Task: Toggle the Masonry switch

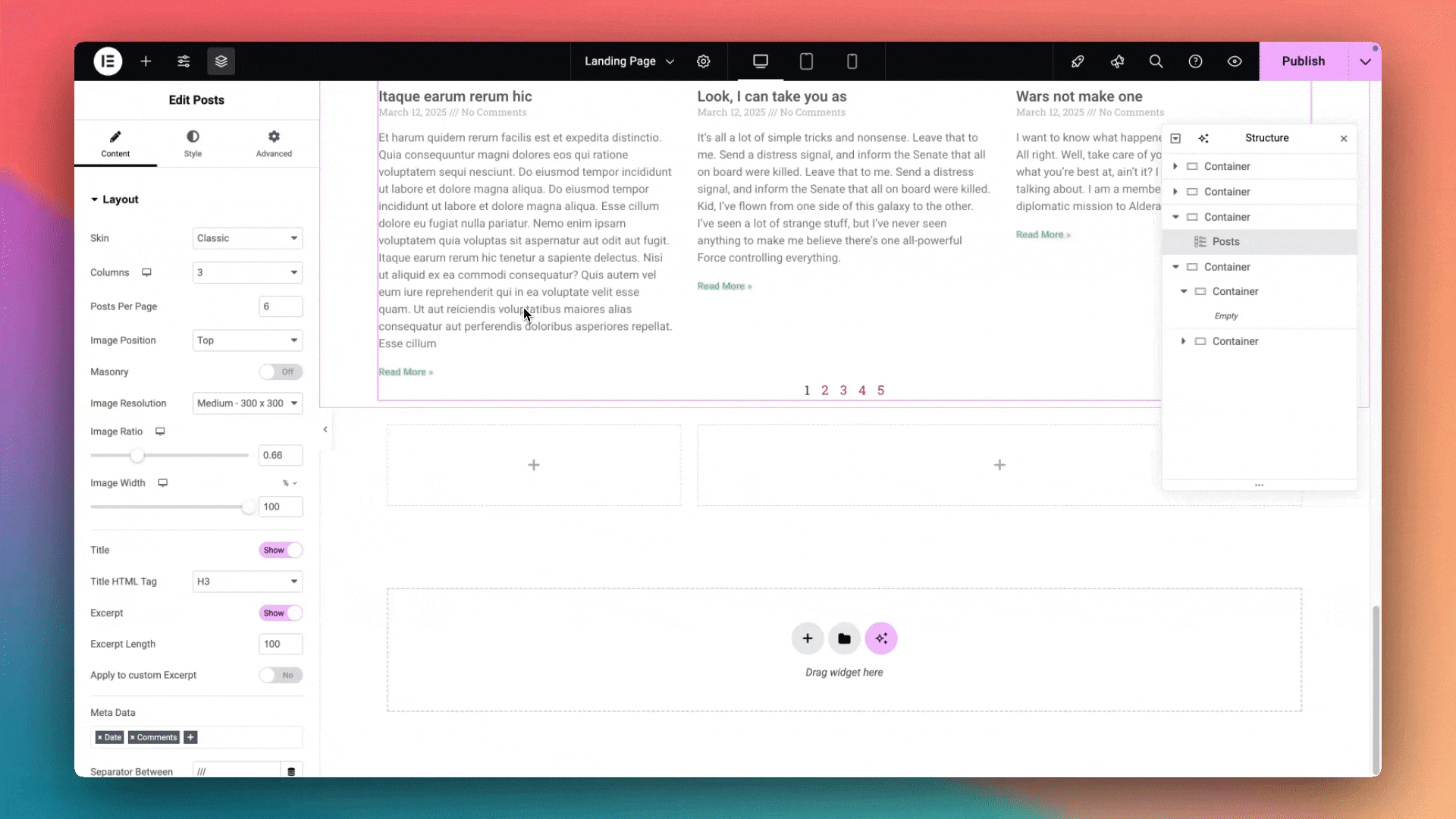Action: click(x=281, y=372)
